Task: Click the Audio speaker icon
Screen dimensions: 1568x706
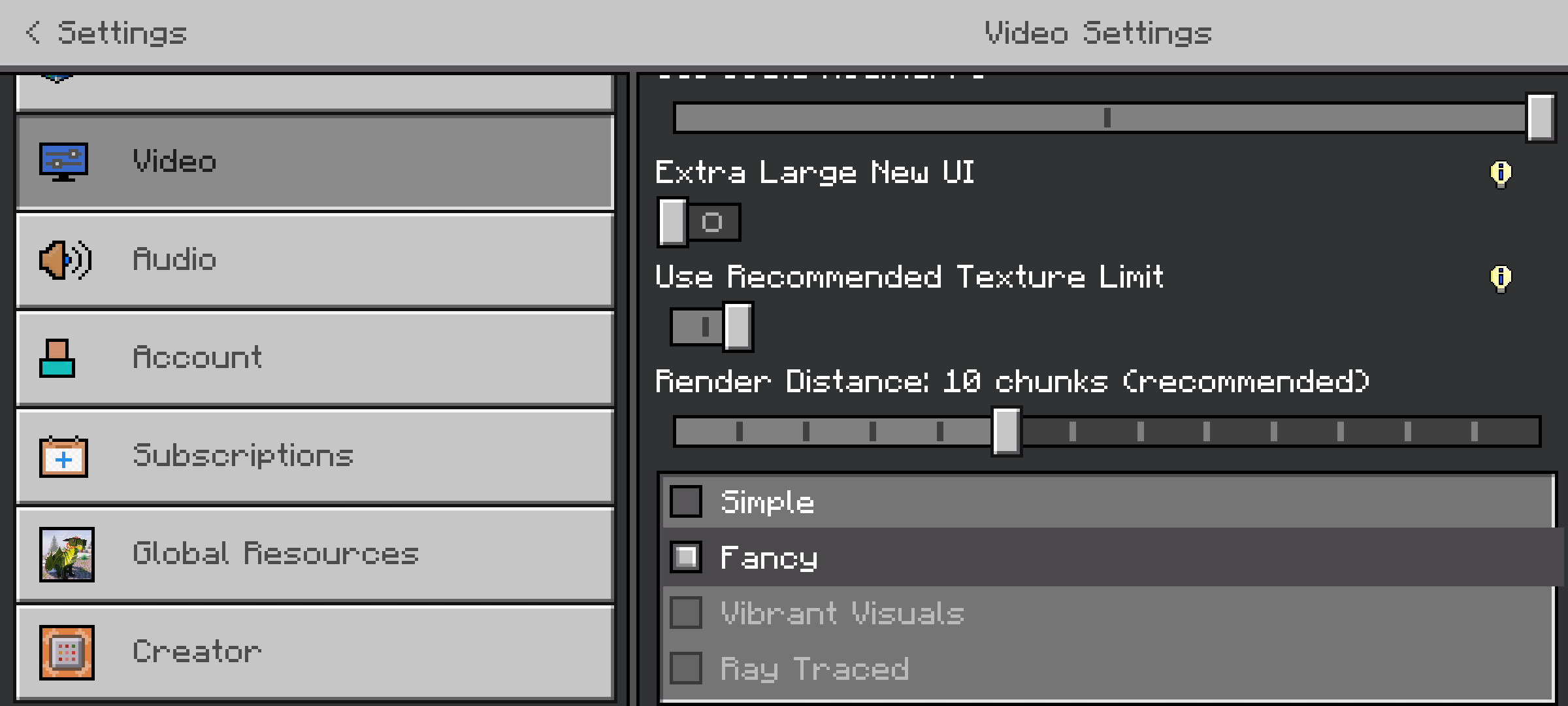Action: [x=65, y=260]
